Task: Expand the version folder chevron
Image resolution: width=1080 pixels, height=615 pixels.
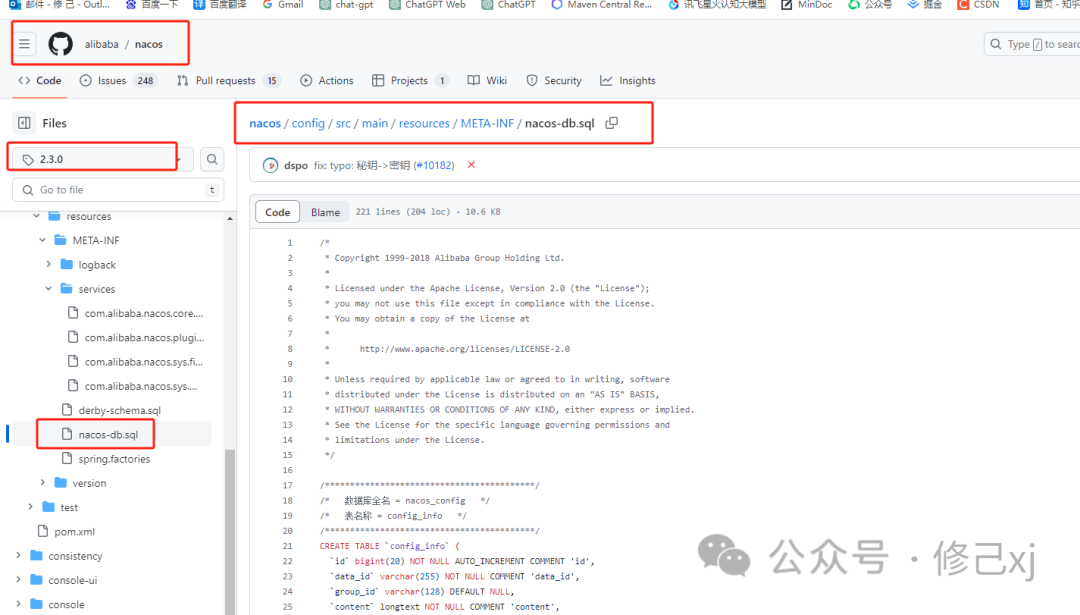Action: [x=43, y=483]
